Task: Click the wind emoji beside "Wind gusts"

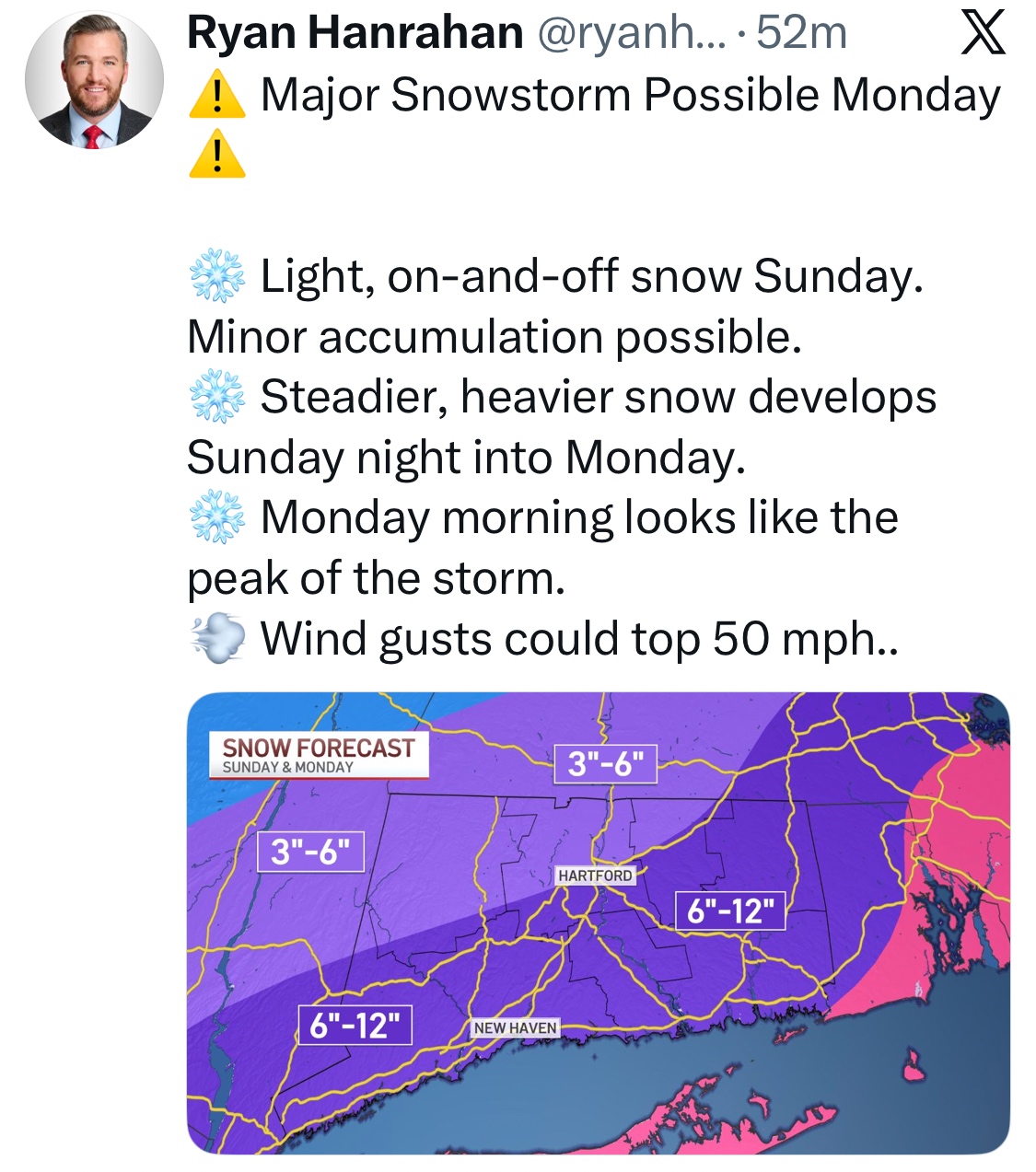Action: point(217,639)
